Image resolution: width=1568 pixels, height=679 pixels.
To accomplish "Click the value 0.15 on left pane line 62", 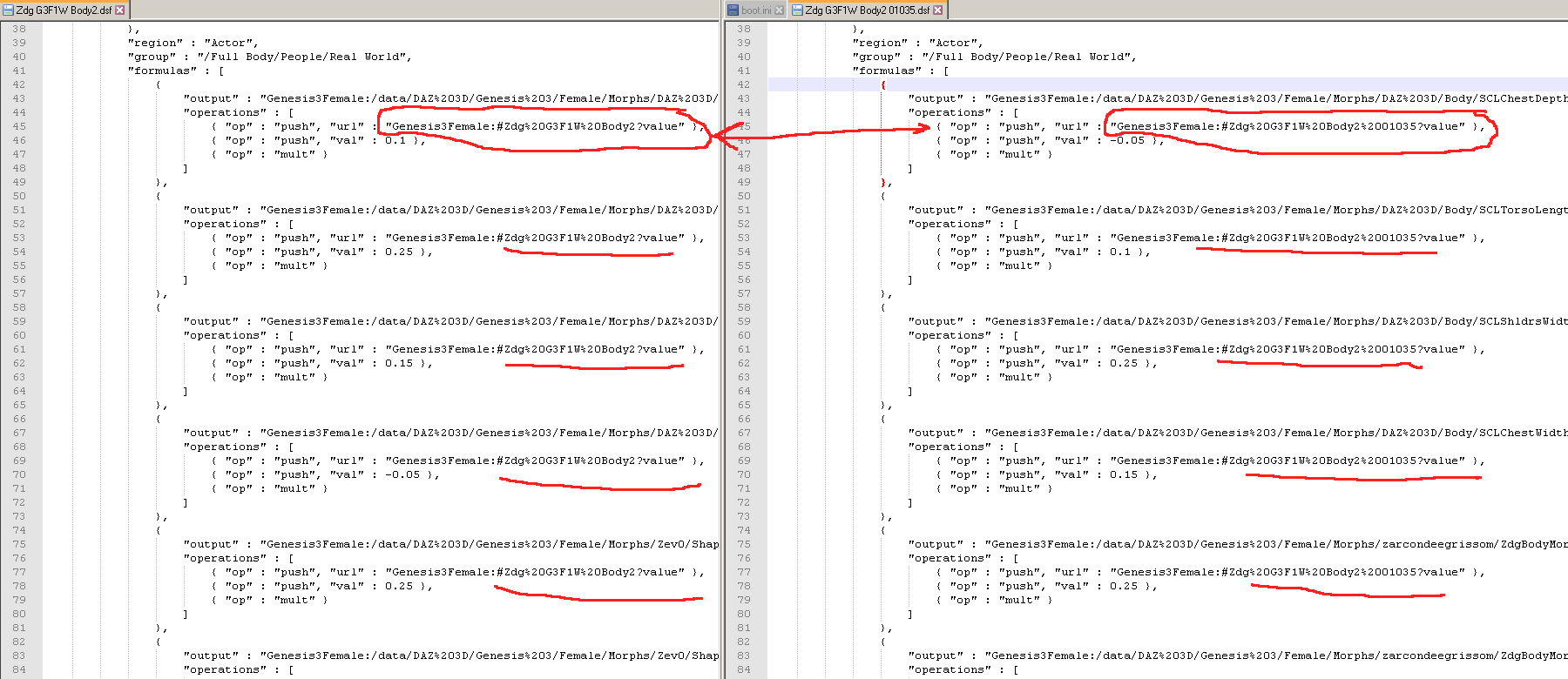I will (399, 363).
